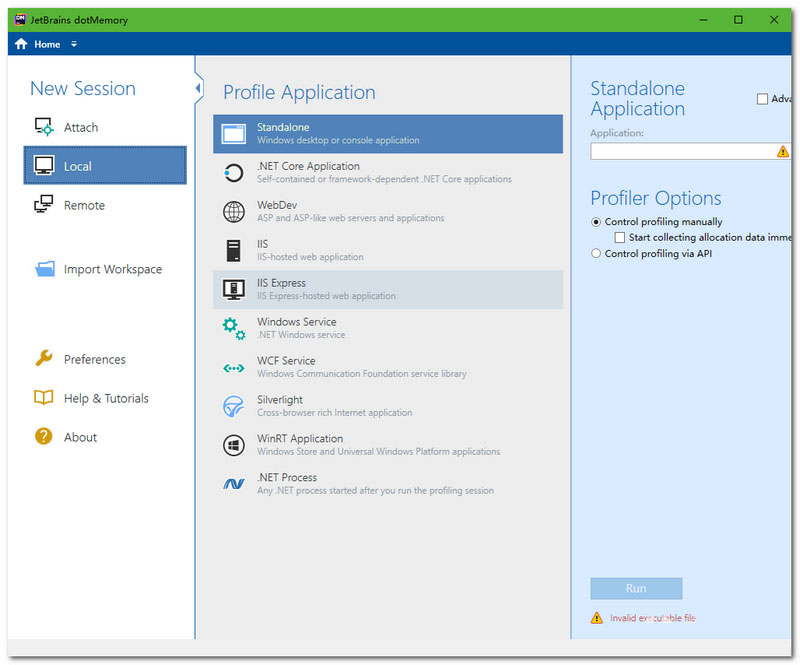Image resolution: width=800 pixels, height=665 pixels.
Task: Open Help & Tutorials
Action: [105, 398]
